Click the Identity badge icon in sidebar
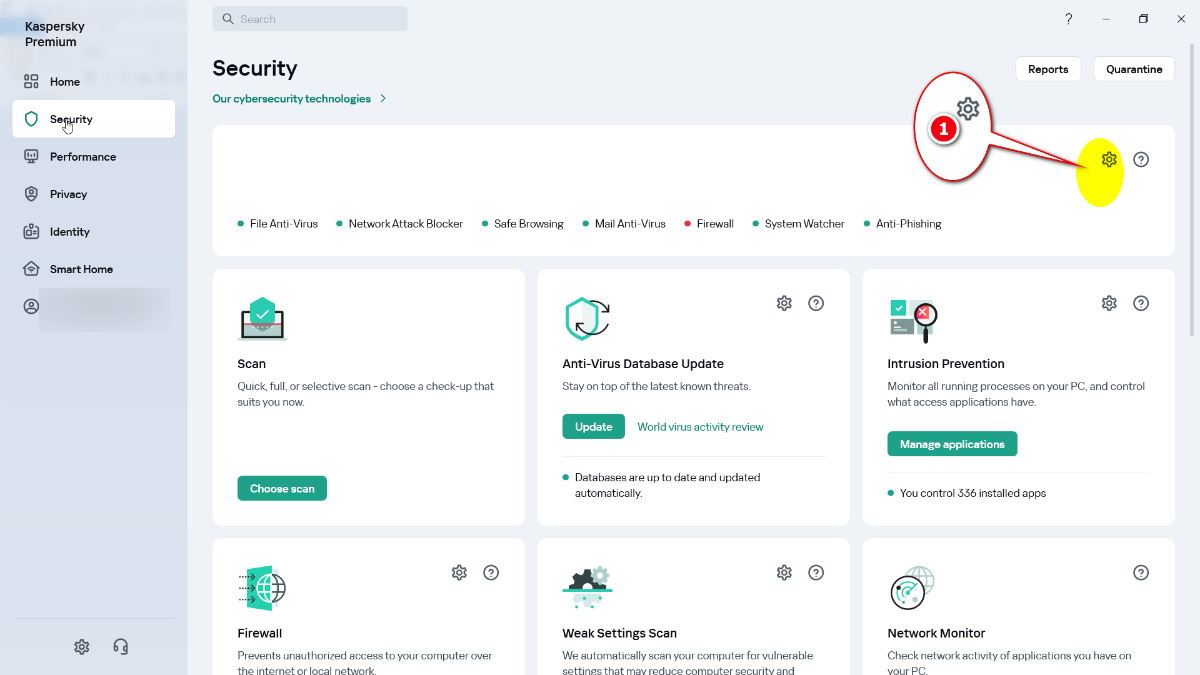This screenshot has height=675, width=1200. pyautogui.click(x=31, y=232)
